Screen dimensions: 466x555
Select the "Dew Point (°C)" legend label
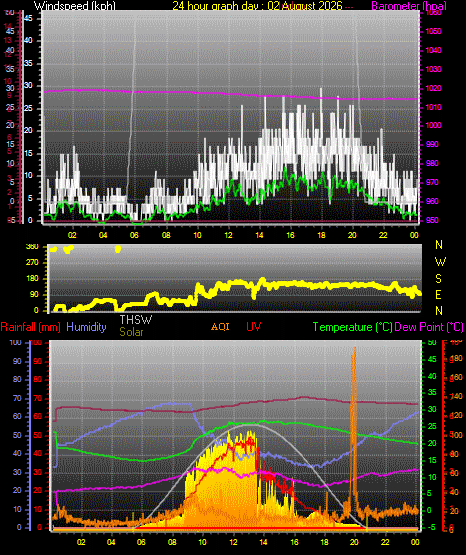coord(429,327)
